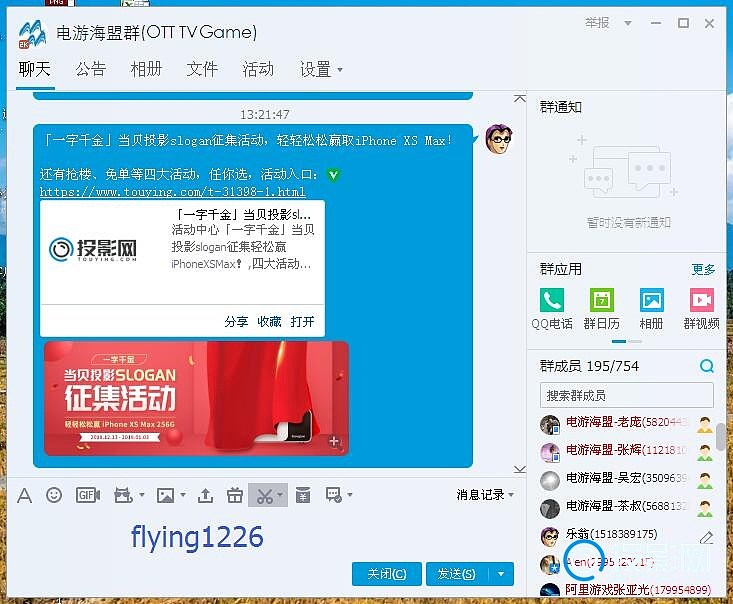Switch to the 公告 tab

click(x=91, y=69)
